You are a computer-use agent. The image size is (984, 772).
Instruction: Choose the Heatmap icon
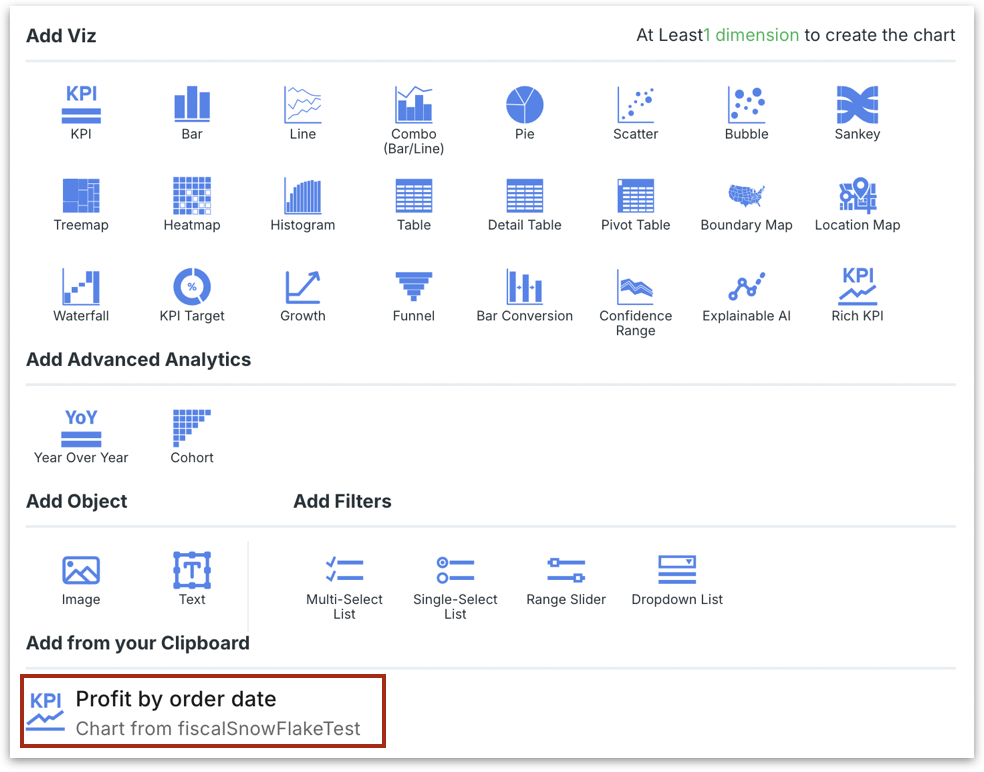click(192, 196)
